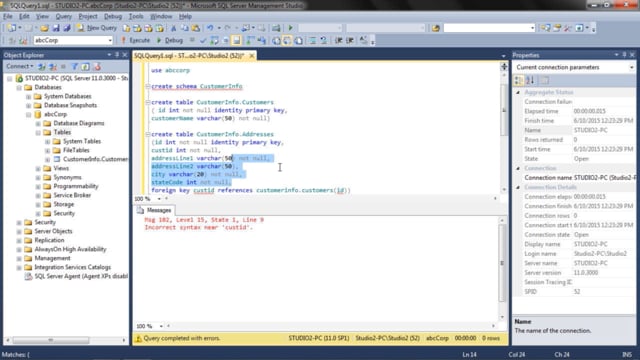Open the Debug menu

coord(113,16)
